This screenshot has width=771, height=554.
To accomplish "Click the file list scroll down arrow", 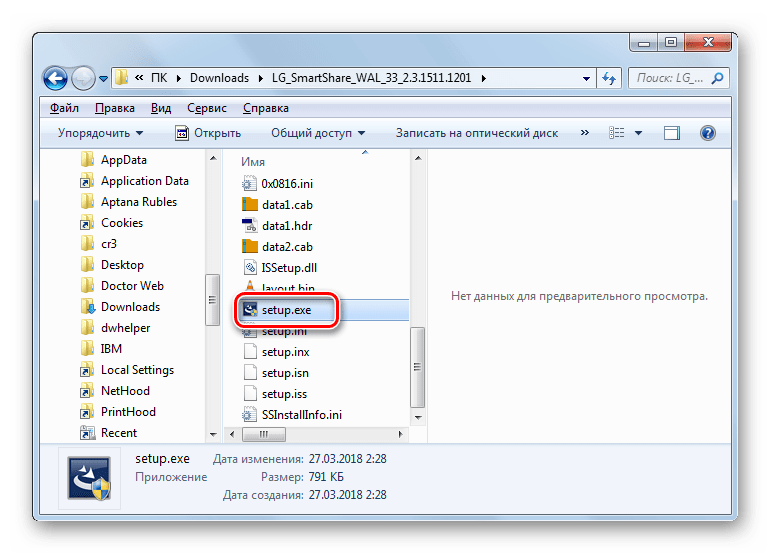I will click(x=418, y=418).
